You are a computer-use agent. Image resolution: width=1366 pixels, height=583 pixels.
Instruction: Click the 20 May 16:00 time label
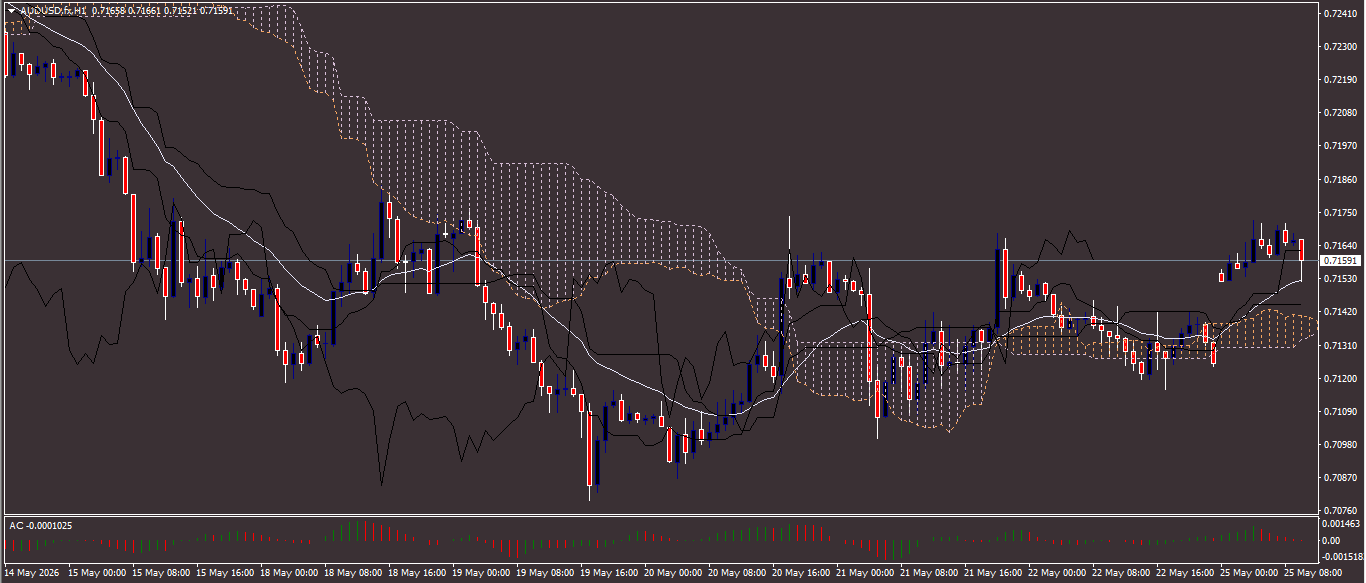801,574
